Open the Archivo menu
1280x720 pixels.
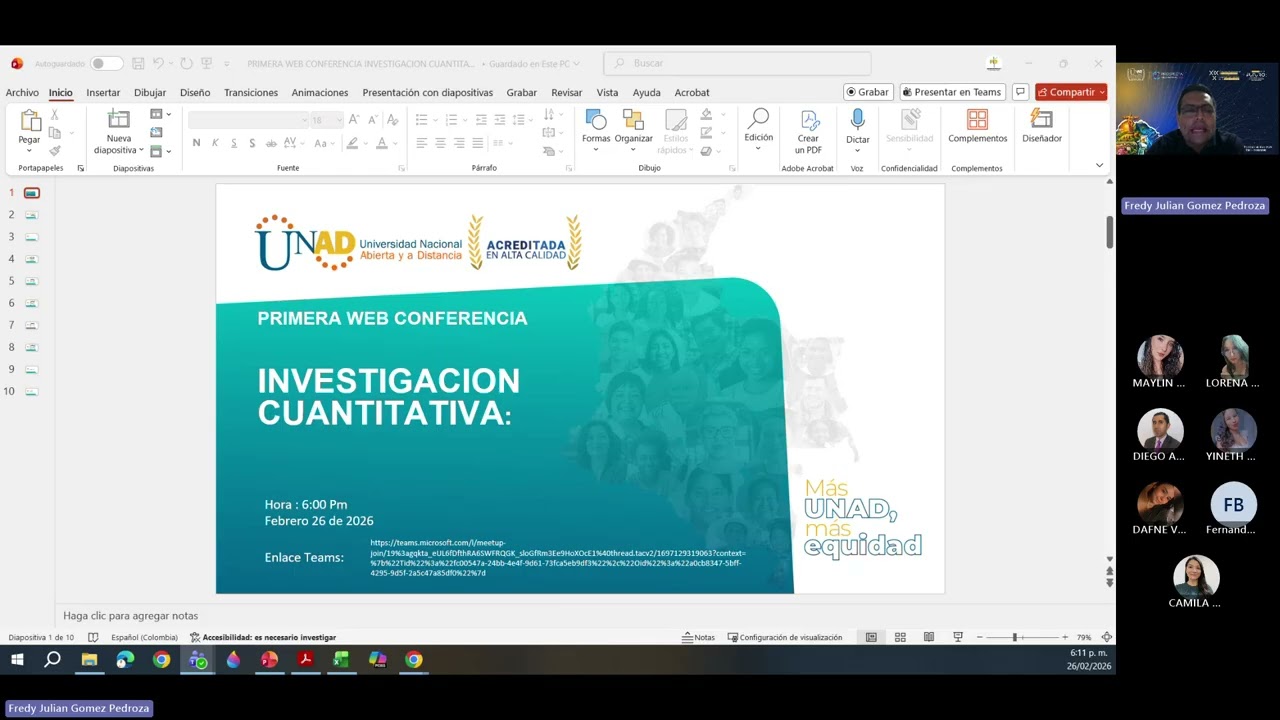coord(22,92)
